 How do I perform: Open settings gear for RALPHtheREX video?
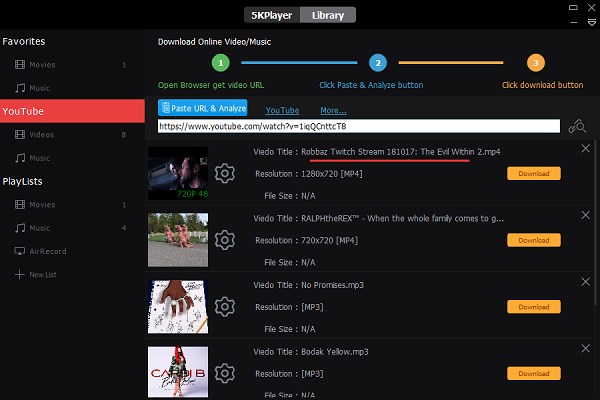(225, 240)
